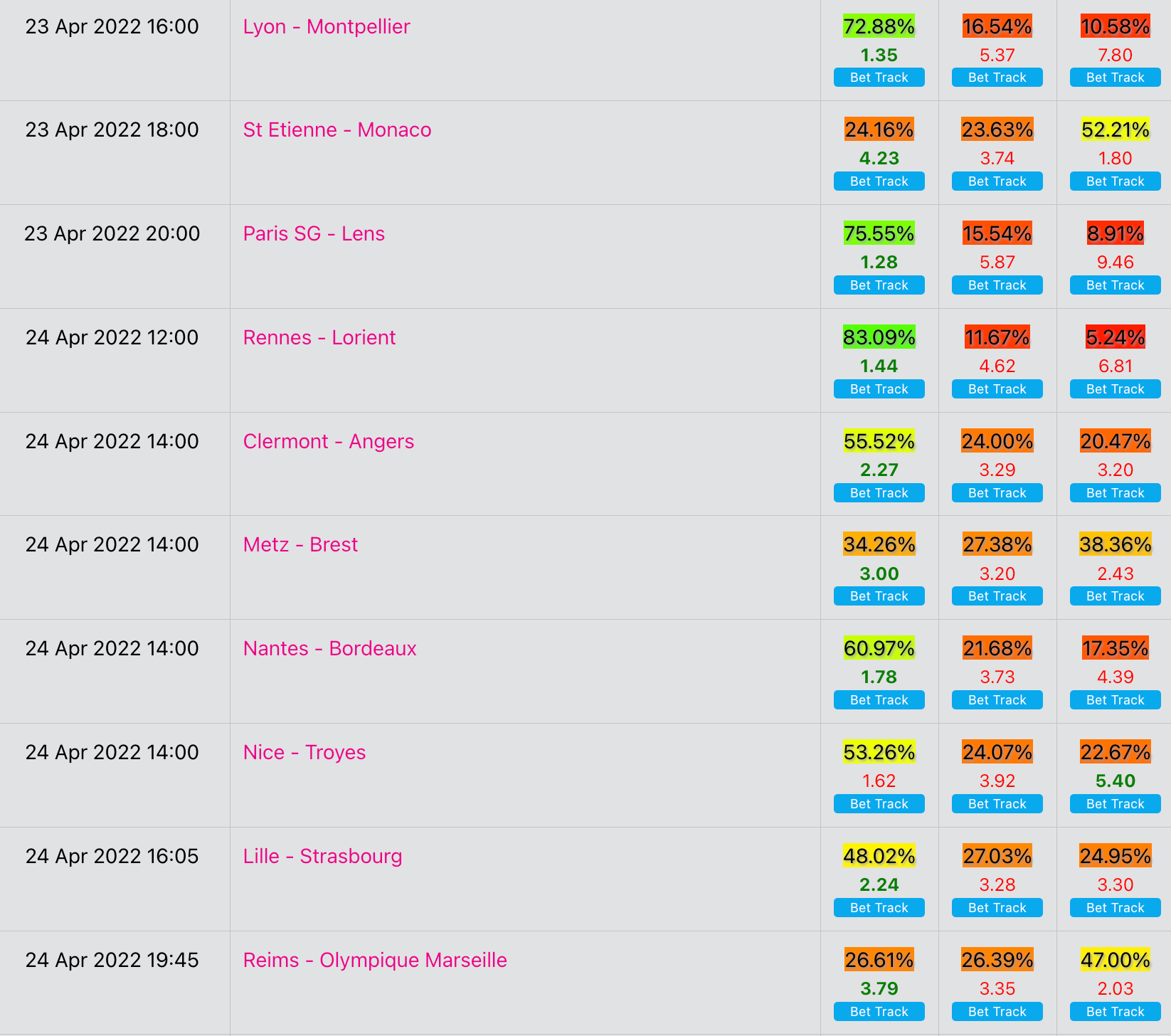This screenshot has width=1171, height=1036.
Task: Select the 72.88% Lyon win probability
Action: click(879, 26)
